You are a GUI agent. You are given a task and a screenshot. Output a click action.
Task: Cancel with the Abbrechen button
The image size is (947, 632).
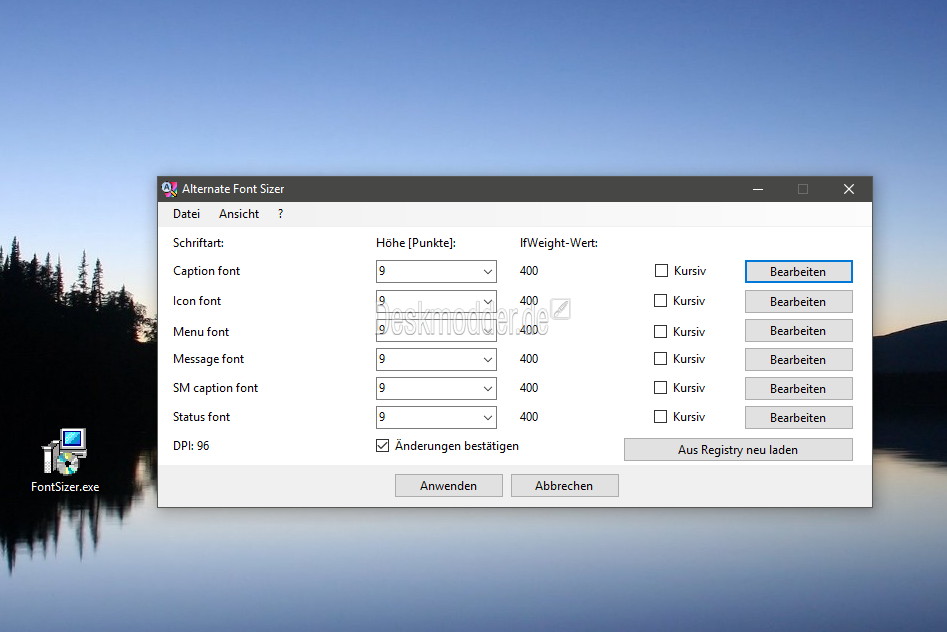(x=565, y=486)
